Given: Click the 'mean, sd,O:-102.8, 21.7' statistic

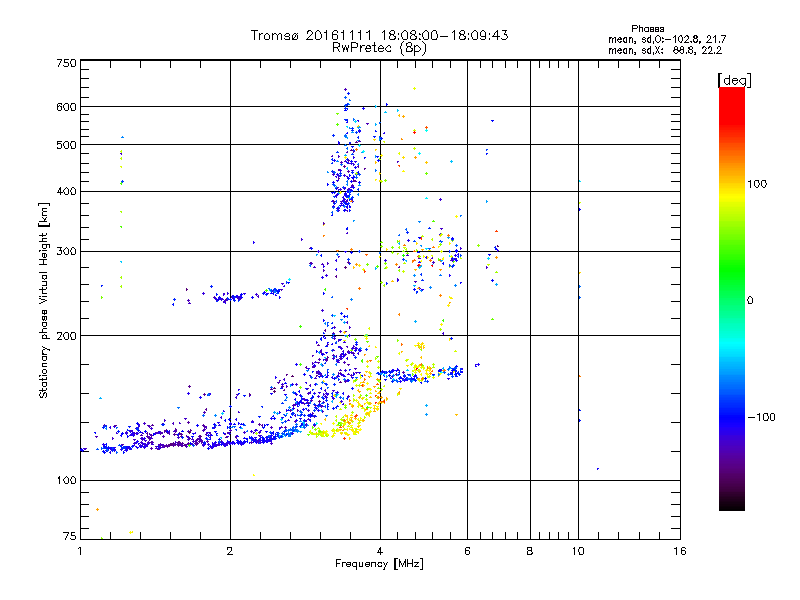Looking at the screenshot, I should tap(667, 39).
